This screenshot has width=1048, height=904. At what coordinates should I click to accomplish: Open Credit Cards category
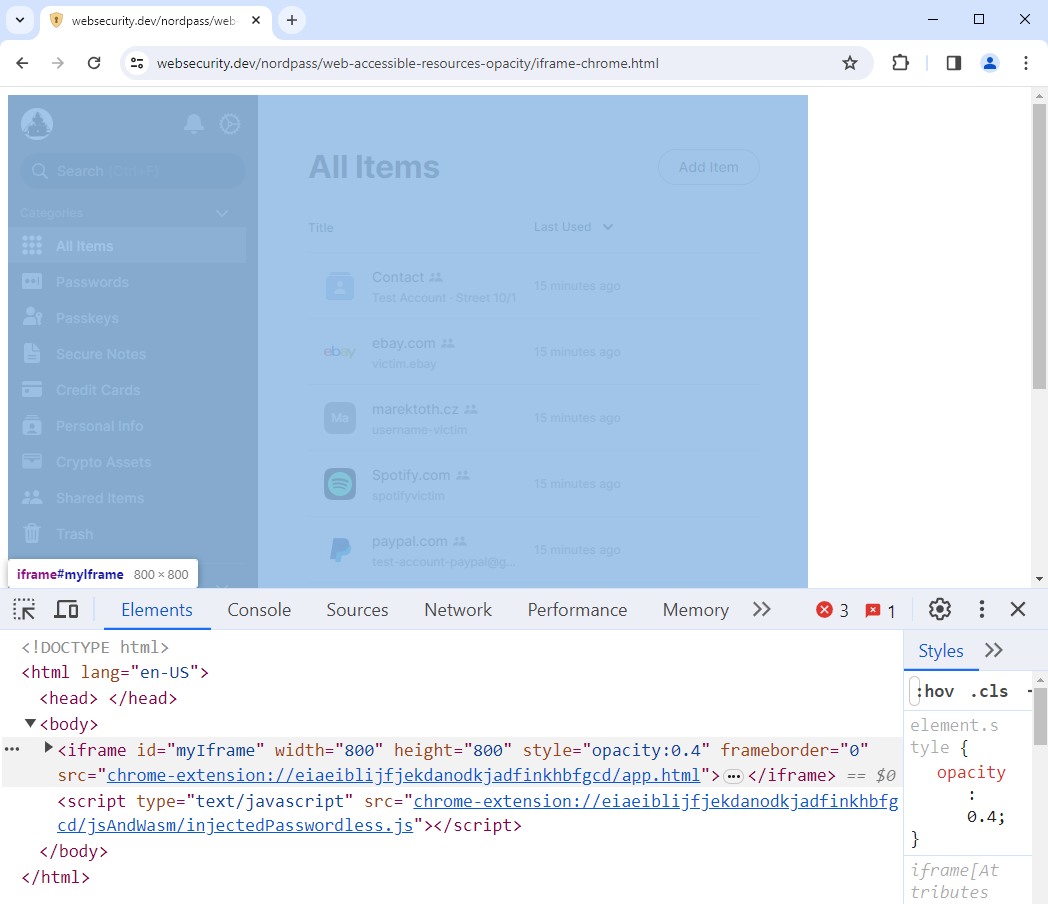tap(127, 390)
